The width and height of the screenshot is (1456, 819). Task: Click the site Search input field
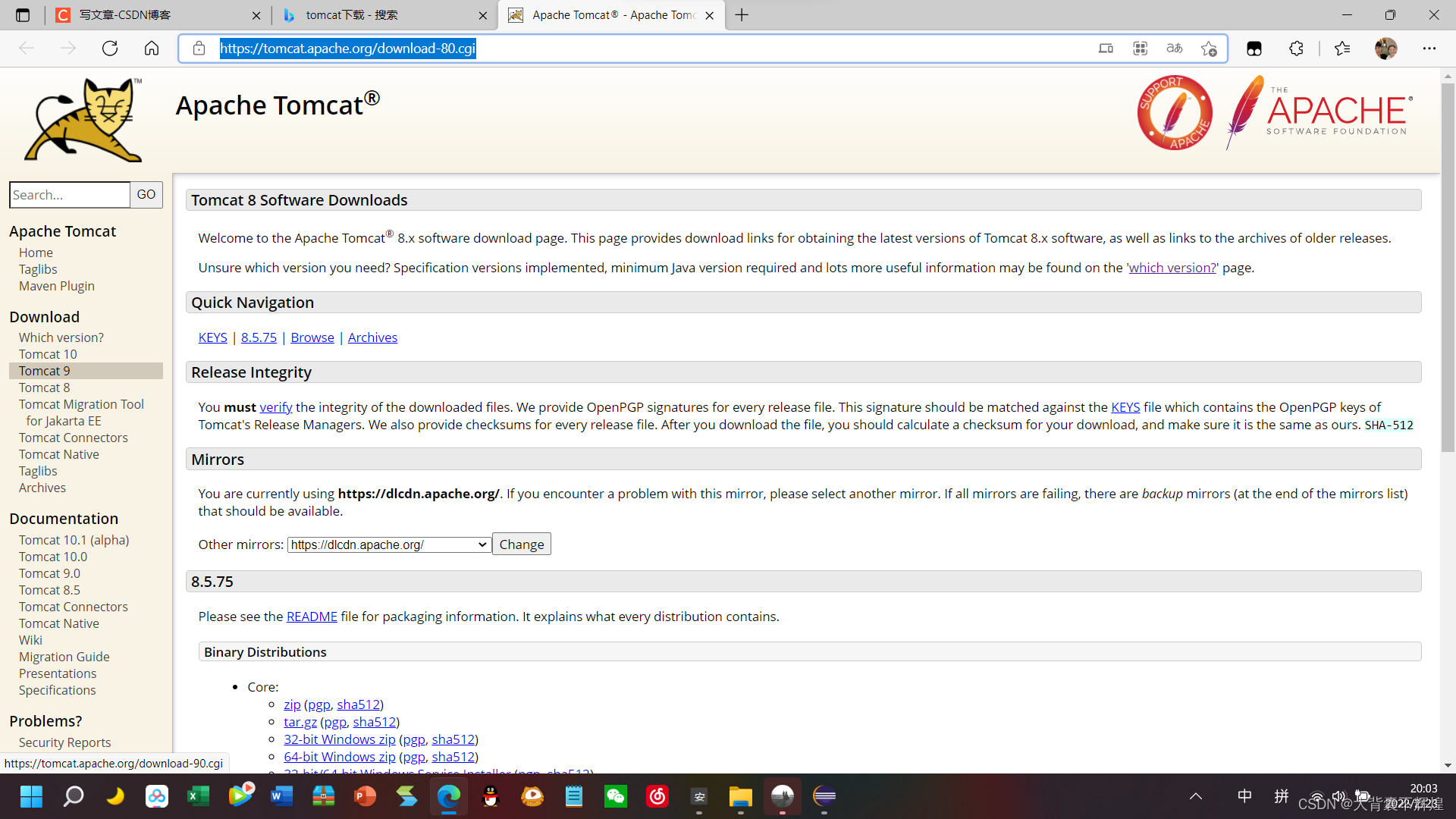pos(69,195)
